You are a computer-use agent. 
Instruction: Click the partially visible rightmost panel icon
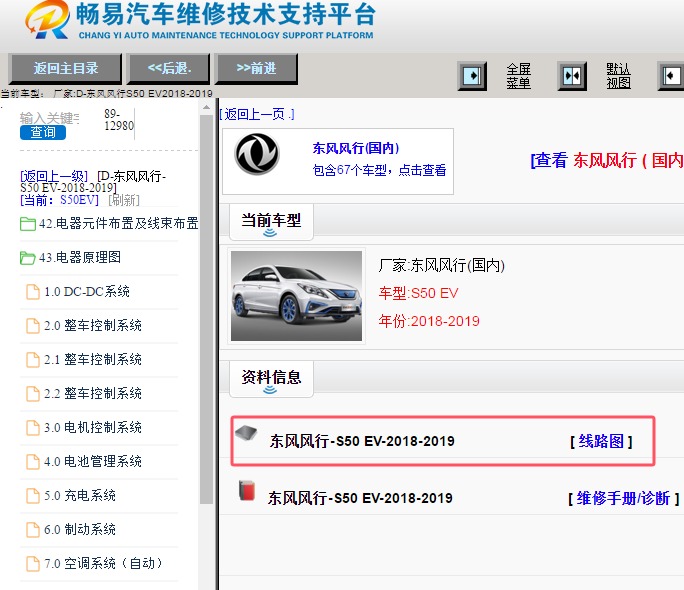[671, 76]
